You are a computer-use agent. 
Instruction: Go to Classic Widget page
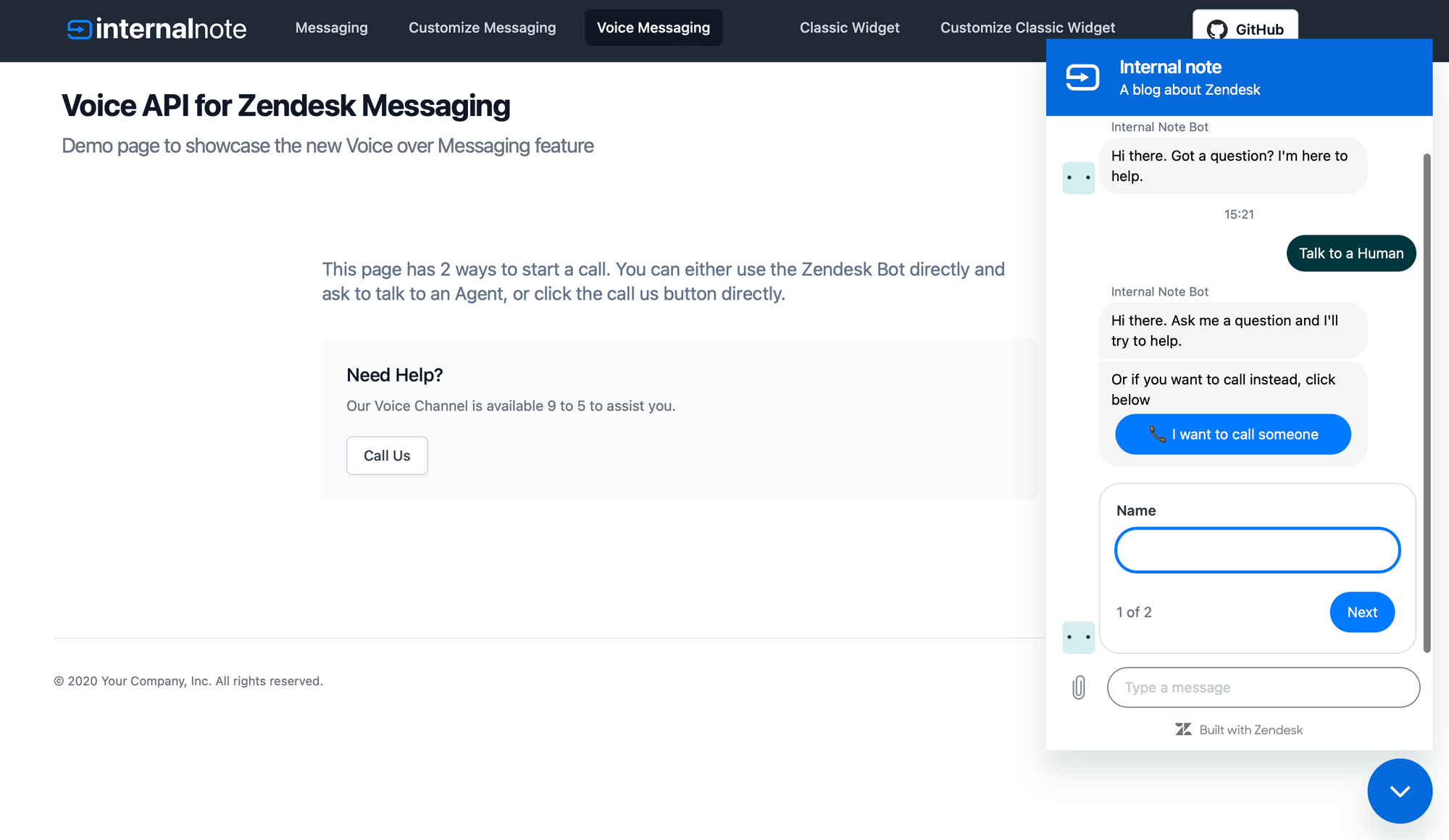coord(849,28)
